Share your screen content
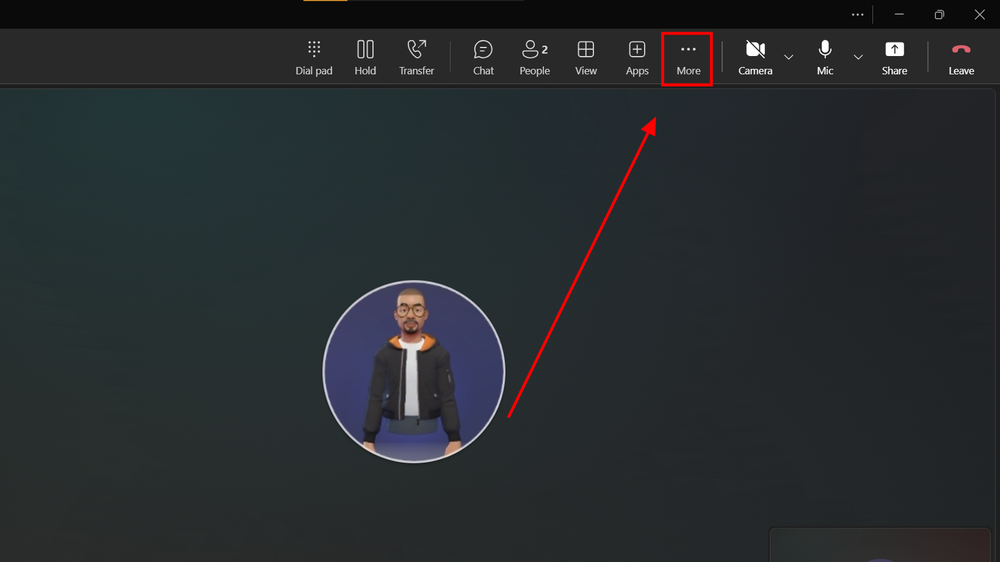 coord(894,57)
